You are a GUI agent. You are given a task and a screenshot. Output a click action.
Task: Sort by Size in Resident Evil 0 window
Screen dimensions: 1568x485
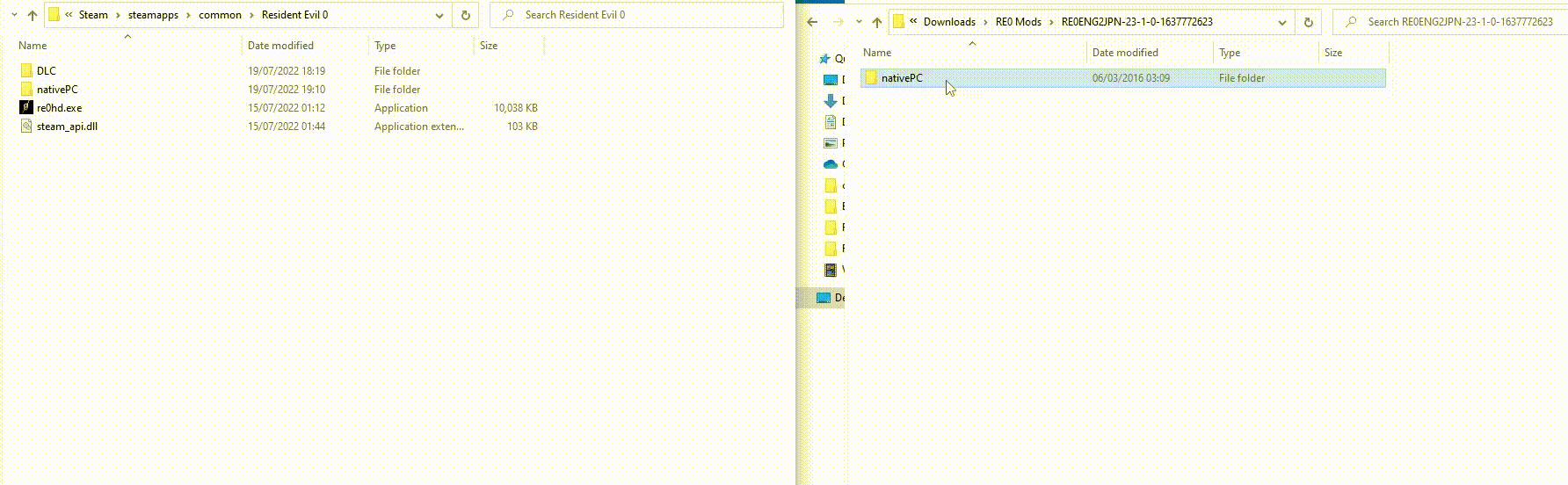[x=489, y=46]
